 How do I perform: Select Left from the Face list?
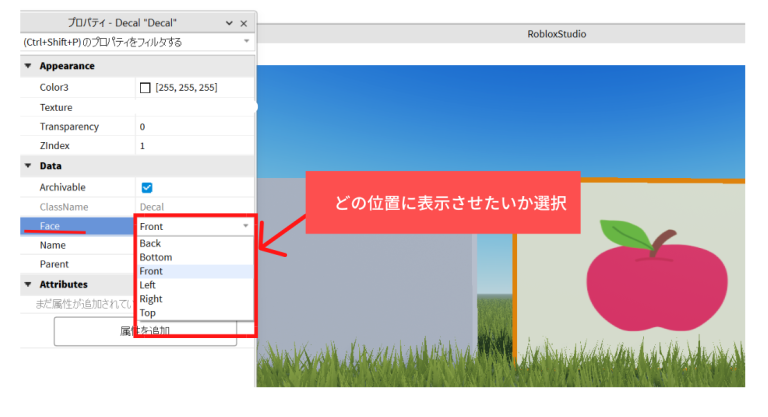click(x=148, y=285)
